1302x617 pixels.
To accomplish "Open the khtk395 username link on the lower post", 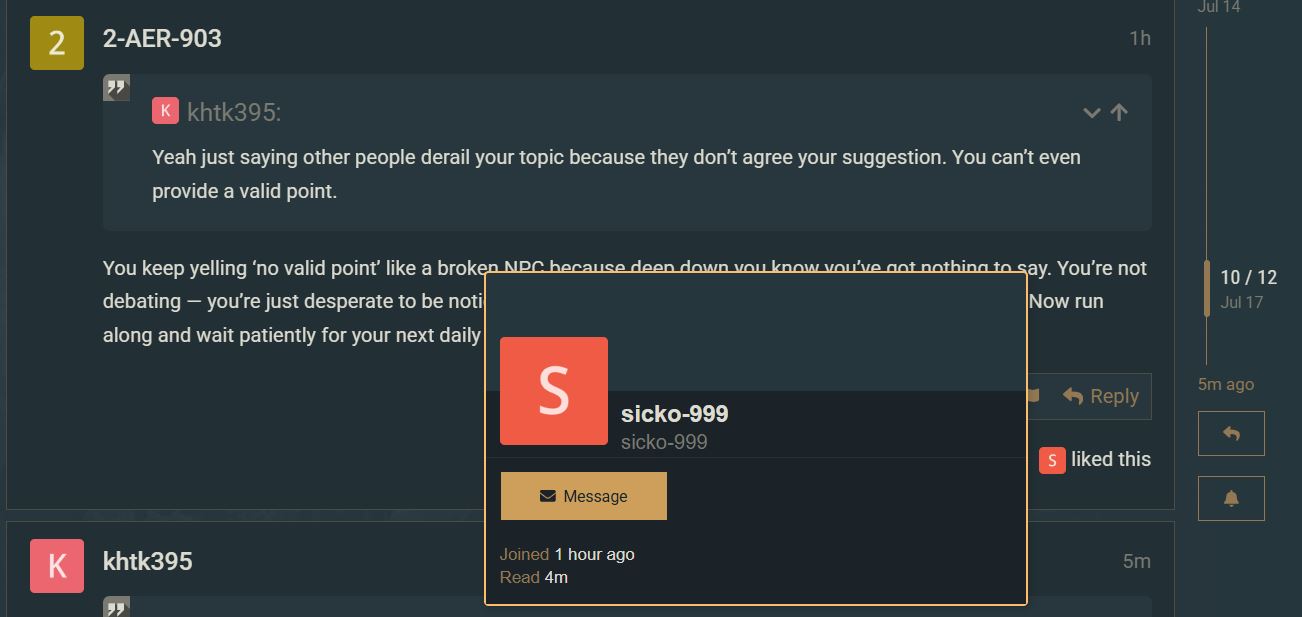I will [147, 561].
